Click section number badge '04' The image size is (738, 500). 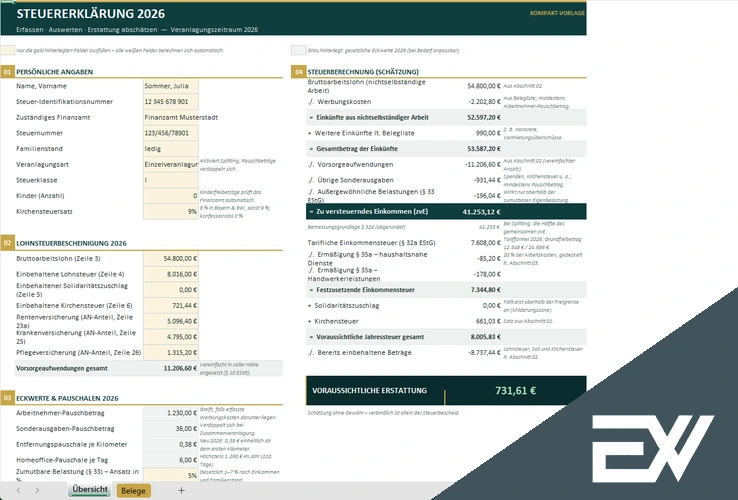pos(298,72)
